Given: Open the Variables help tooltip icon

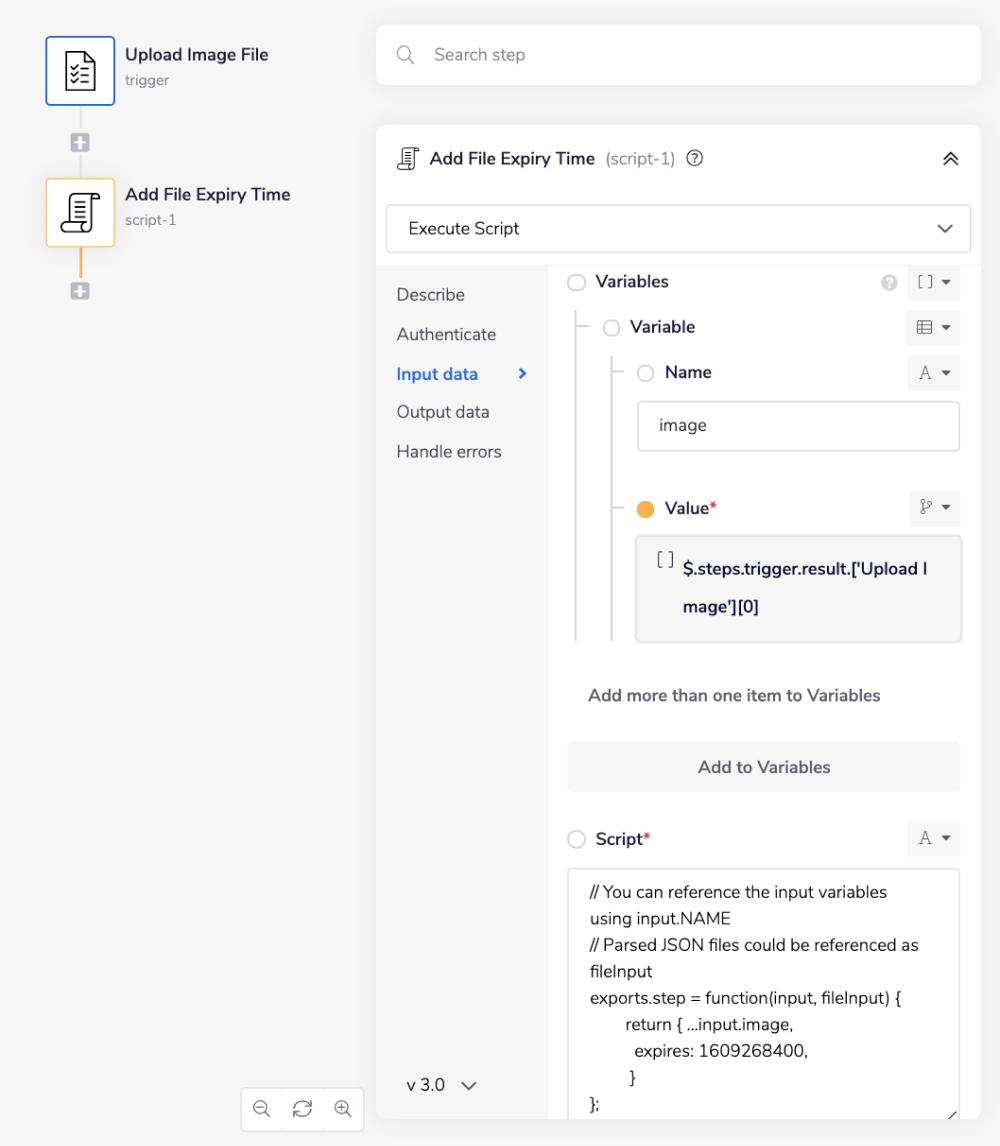Looking at the screenshot, I should (x=889, y=282).
